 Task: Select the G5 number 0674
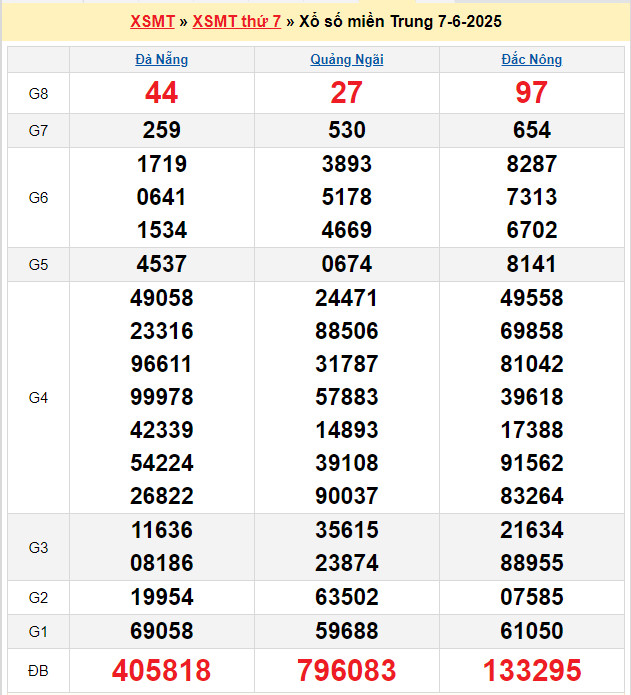(x=347, y=264)
